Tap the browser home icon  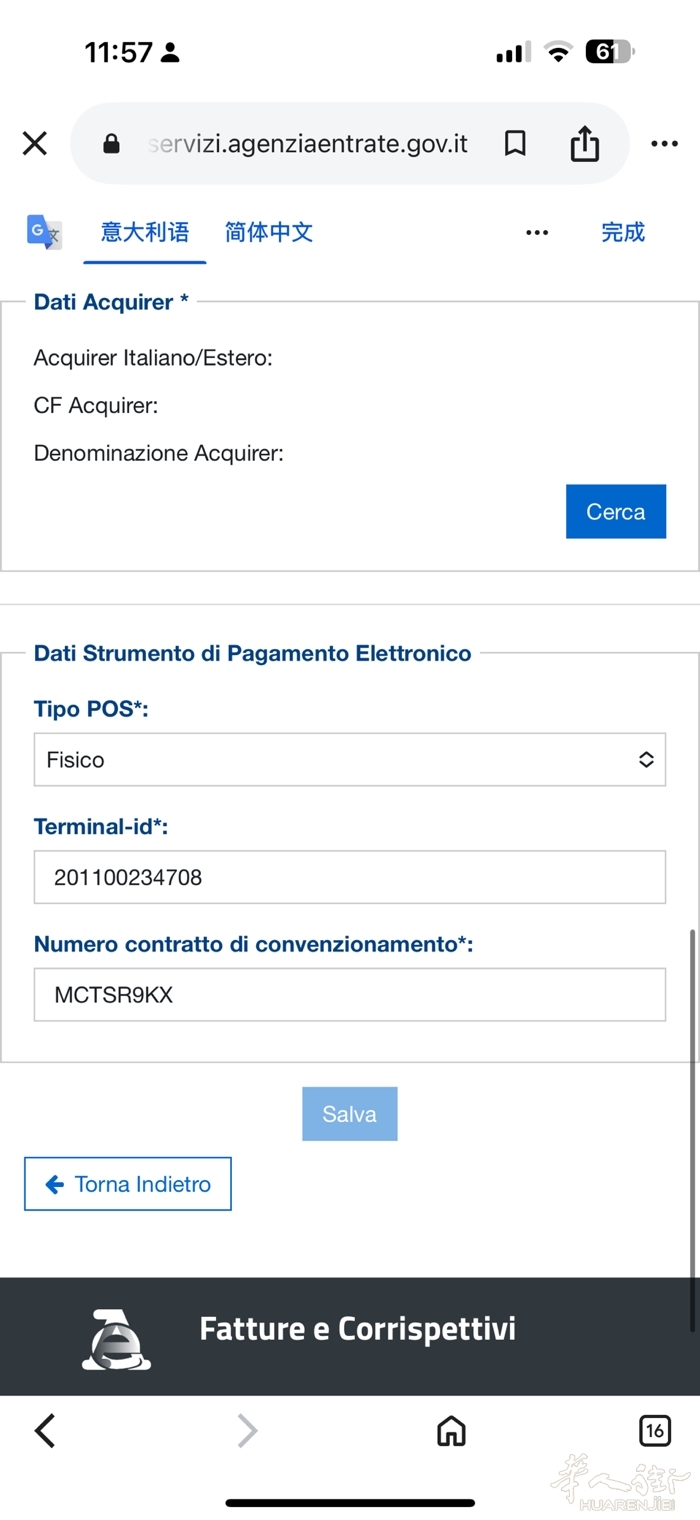point(451,1431)
